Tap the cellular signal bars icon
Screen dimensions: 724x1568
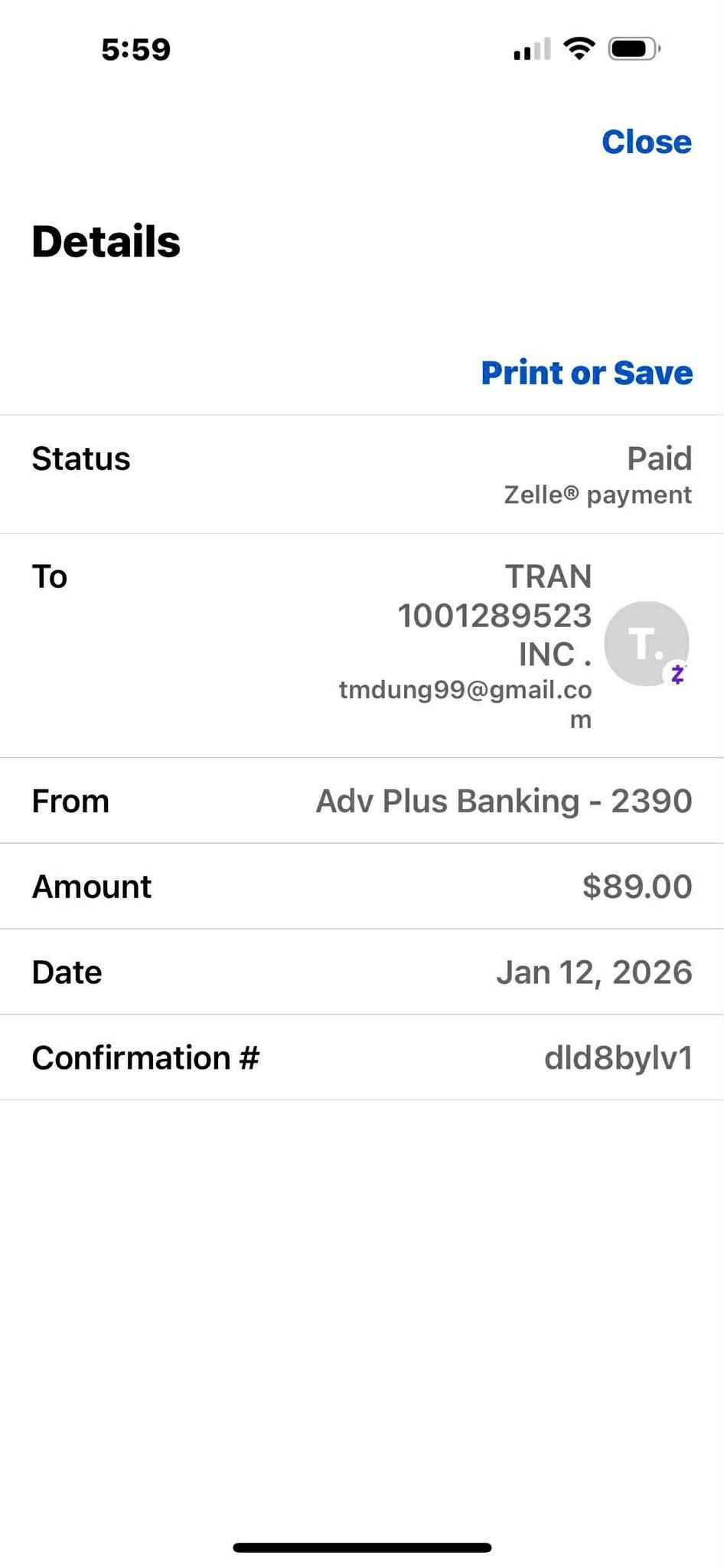(x=532, y=50)
